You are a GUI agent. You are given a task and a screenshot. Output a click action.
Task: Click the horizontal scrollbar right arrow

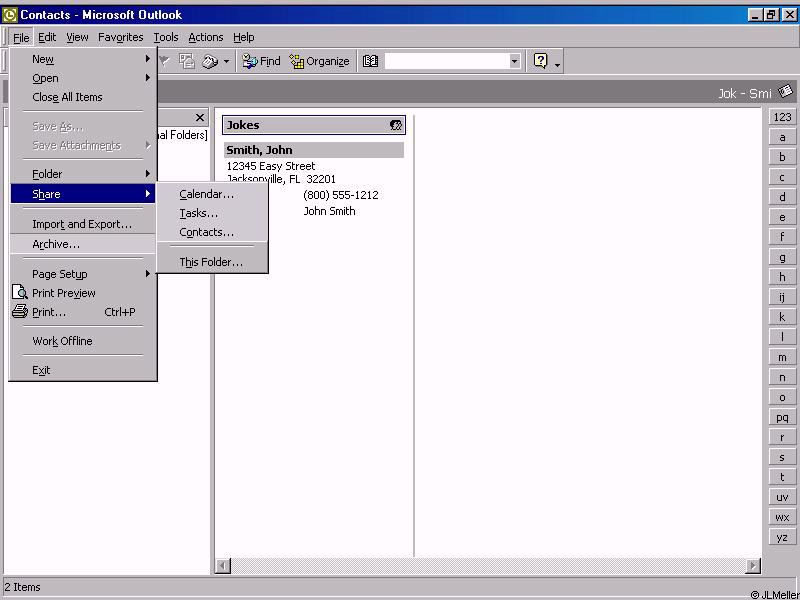[753, 565]
